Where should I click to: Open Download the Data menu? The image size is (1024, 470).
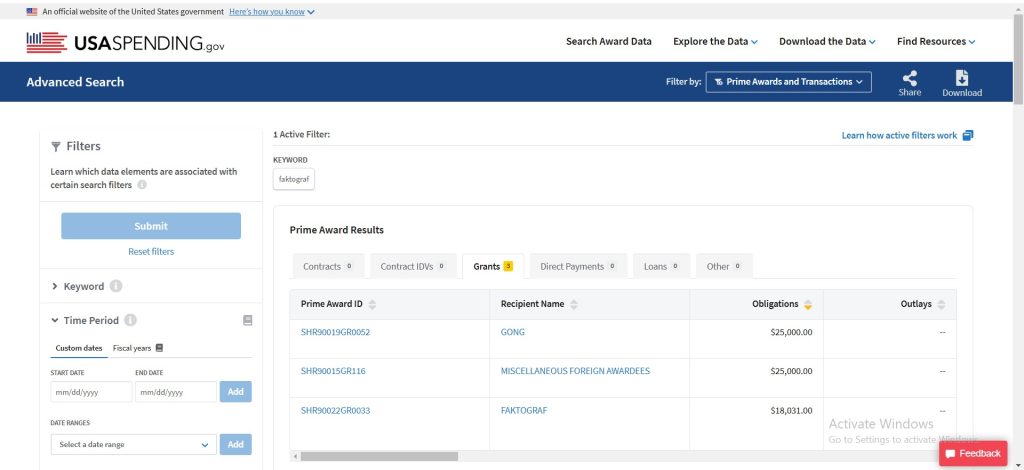click(x=827, y=41)
